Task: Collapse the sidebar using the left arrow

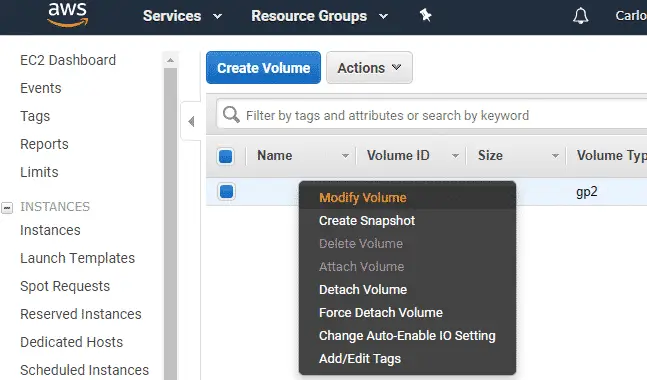Action: [191, 122]
